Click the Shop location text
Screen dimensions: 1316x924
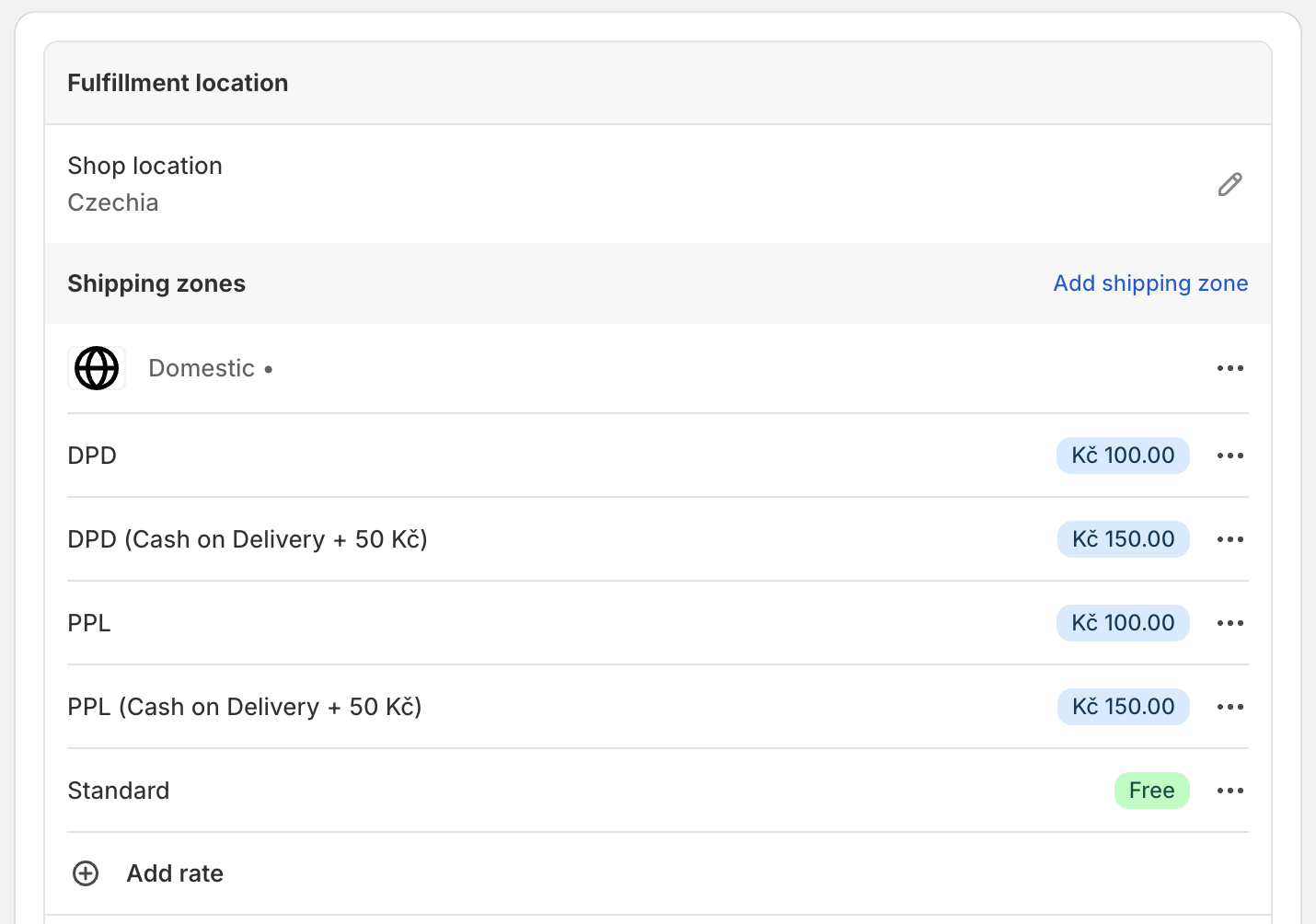pos(144,166)
